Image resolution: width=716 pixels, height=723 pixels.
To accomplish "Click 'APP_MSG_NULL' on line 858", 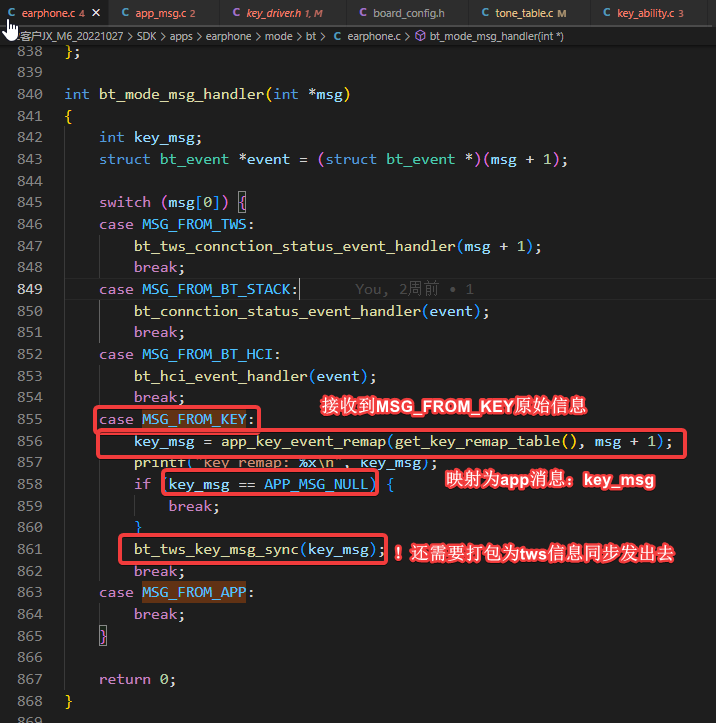I will pyautogui.click(x=316, y=484).
